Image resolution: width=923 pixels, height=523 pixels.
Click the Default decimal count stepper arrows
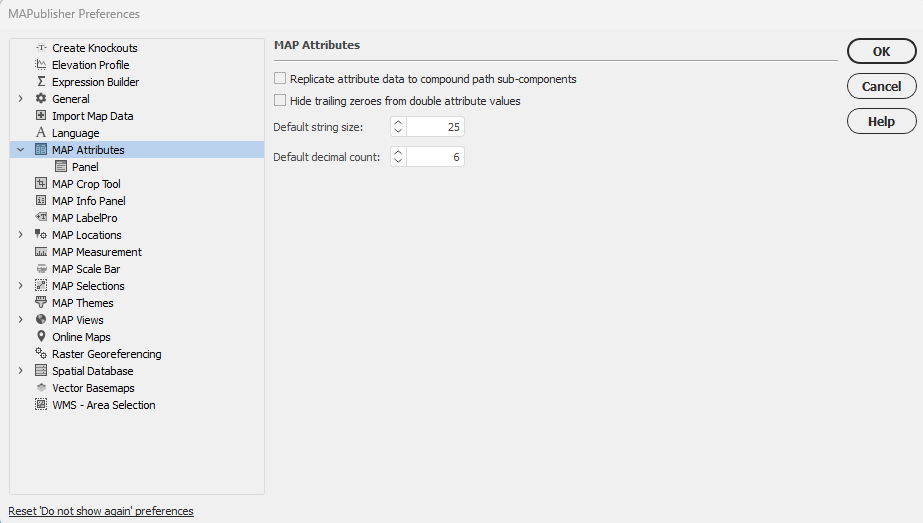tap(398, 157)
